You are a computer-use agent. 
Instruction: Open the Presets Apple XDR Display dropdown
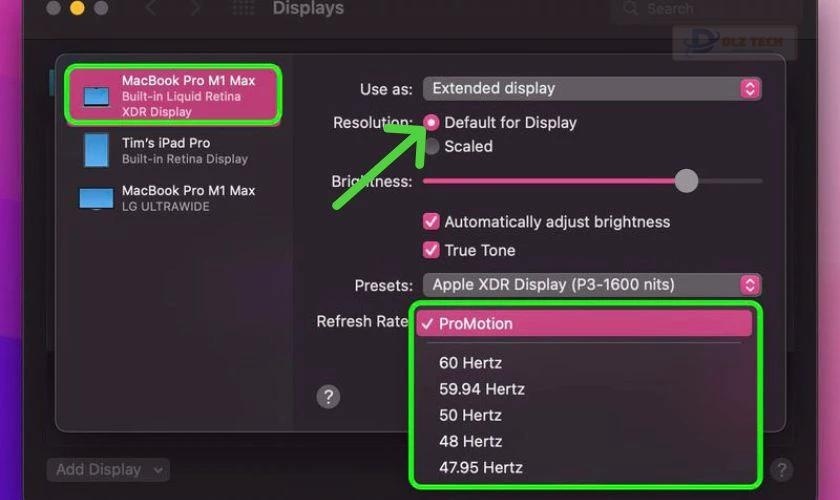[x=592, y=285]
